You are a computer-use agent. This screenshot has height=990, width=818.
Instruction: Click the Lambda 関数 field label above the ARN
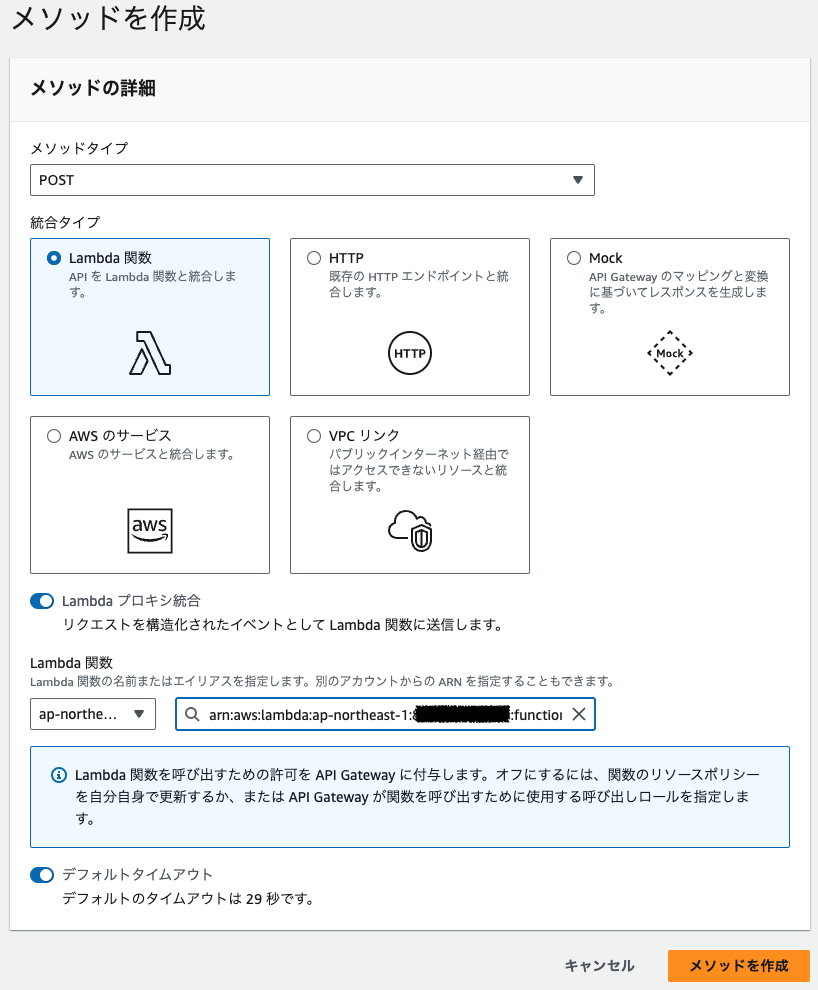point(71,663)
